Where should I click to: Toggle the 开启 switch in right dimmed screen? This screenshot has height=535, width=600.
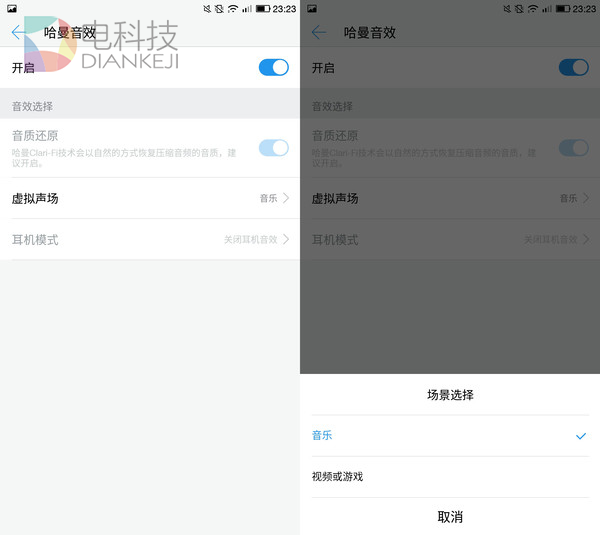pyautogui.click(x=574, y=67)
